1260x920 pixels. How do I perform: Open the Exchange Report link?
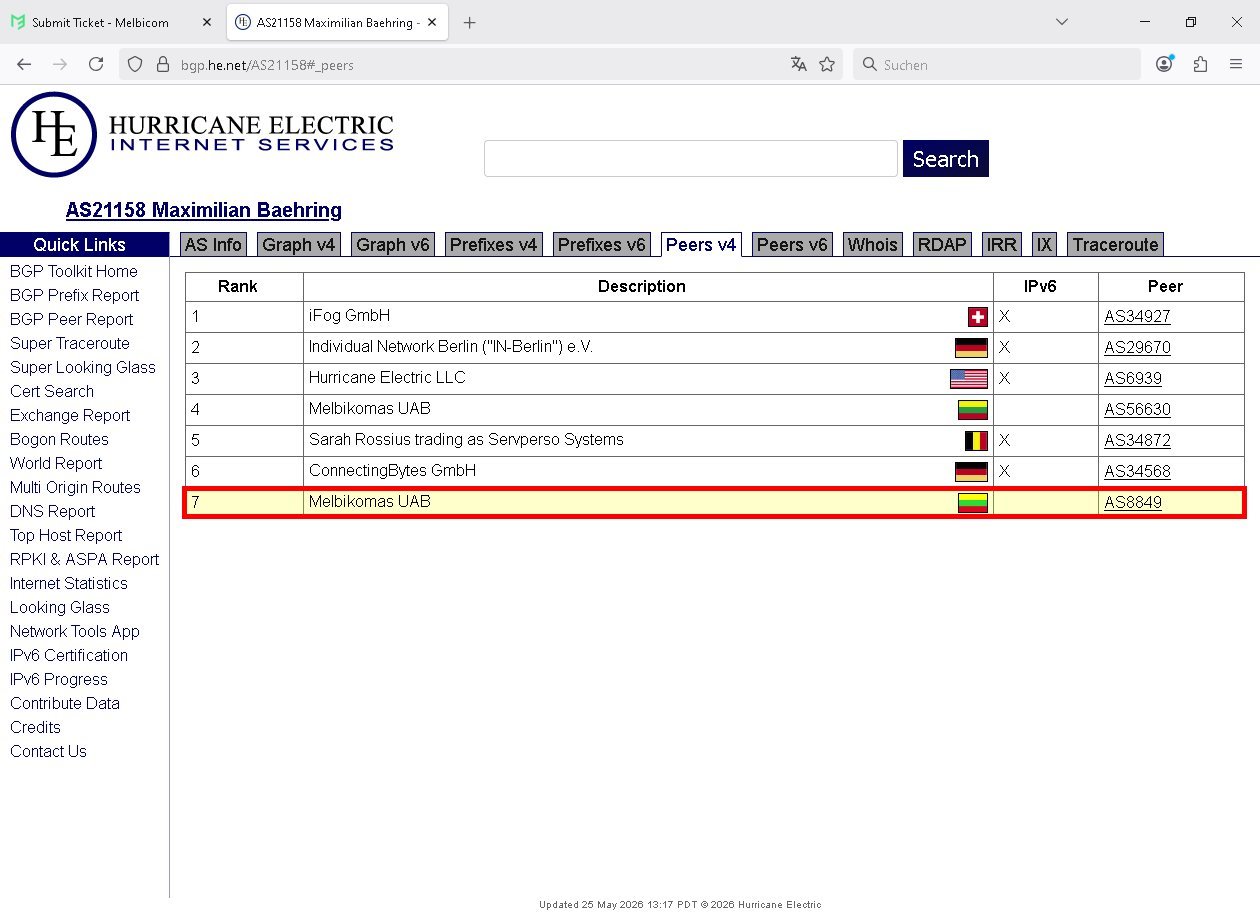pyautogui.click(x=70, y=415)
